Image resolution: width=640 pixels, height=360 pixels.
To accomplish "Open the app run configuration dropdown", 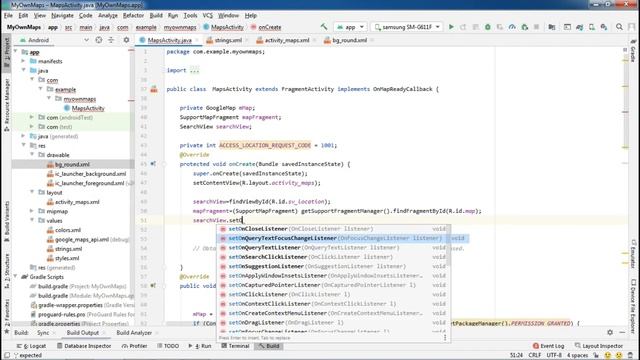I will [351, 27].
